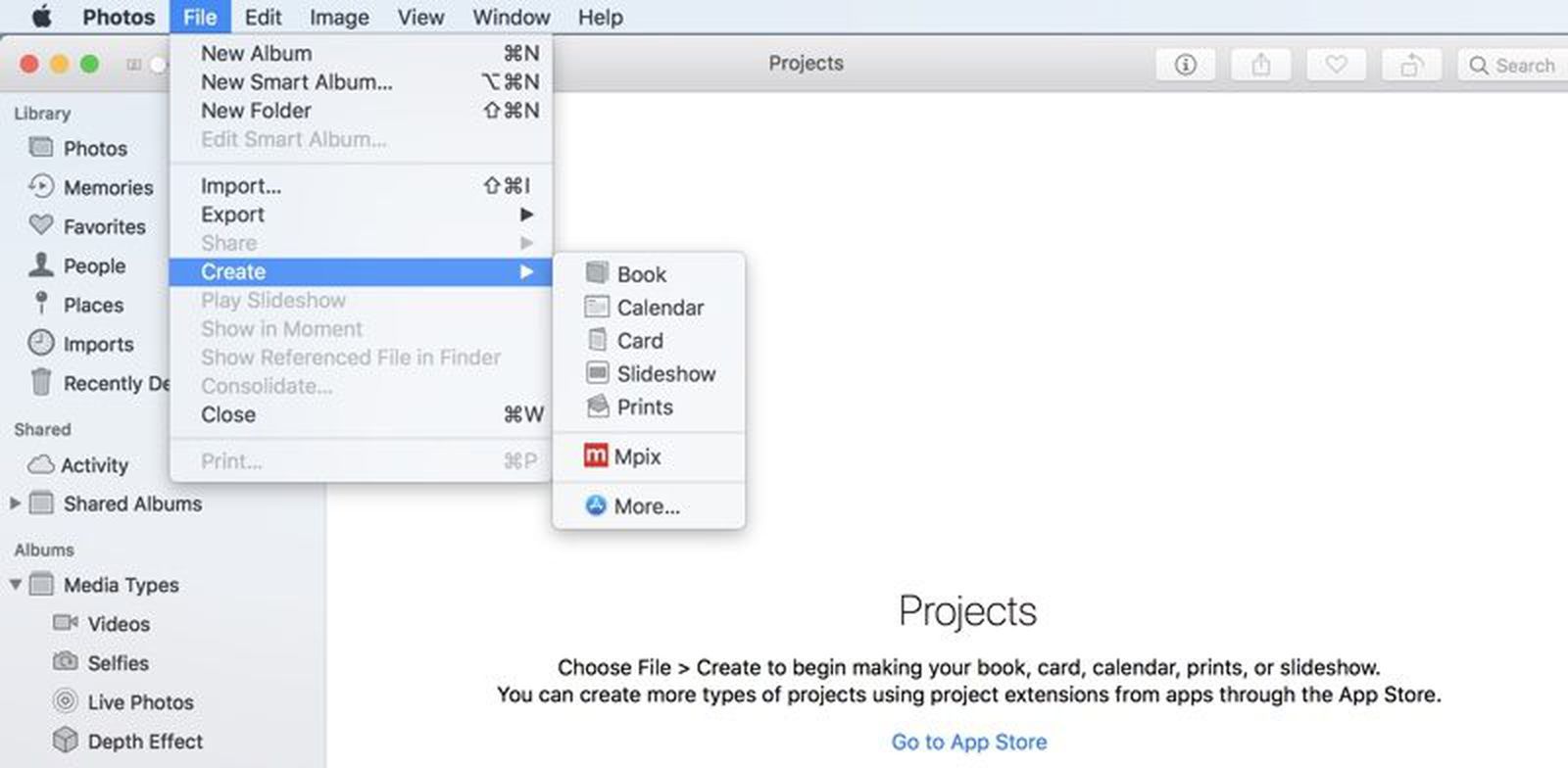Open Places in the Library sidebar
Viewport: 1568px width, 768px height.
click(94, 305)
